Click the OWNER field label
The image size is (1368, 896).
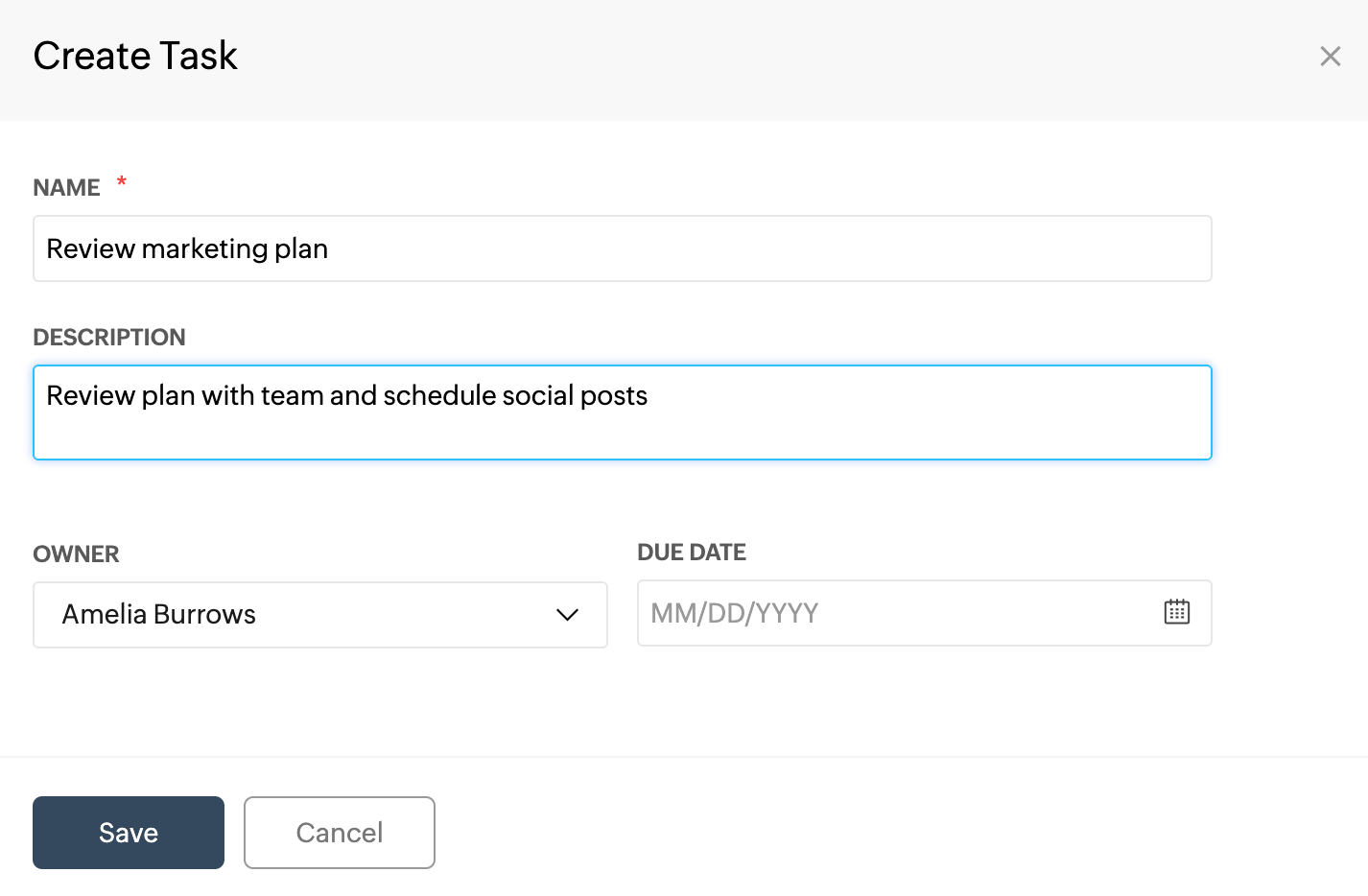(76, 554)
